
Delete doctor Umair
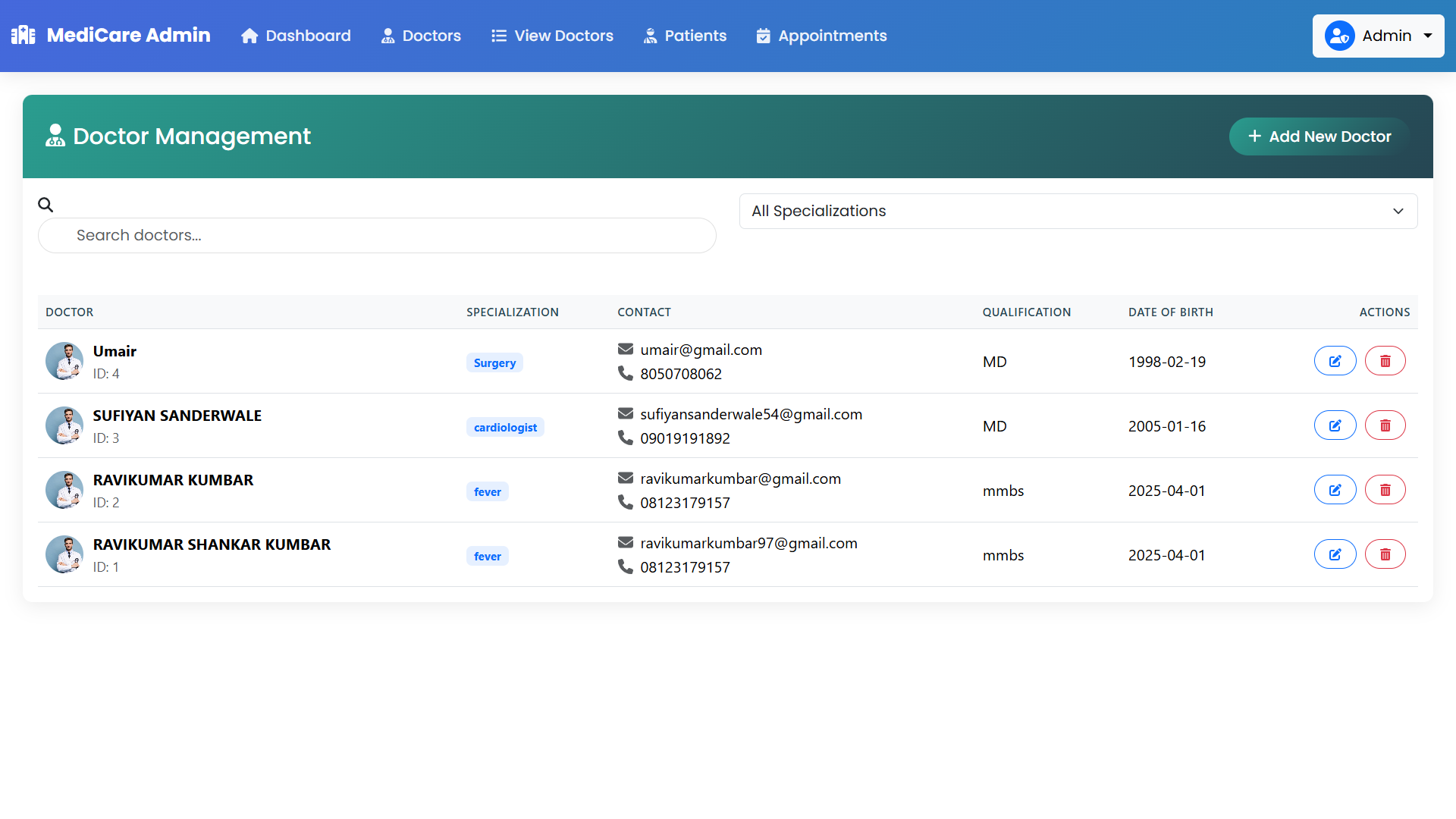click(x=1385, y=361)
